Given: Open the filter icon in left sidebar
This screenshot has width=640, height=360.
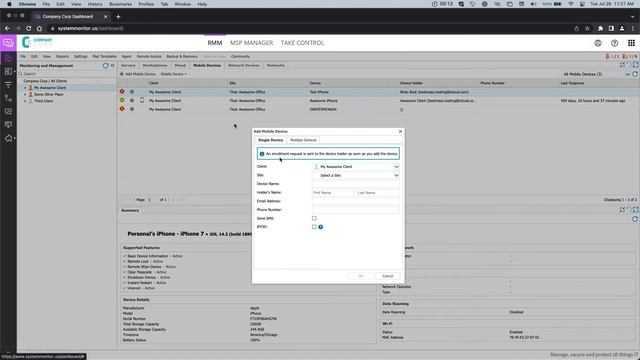Looking at the screenshot, I should click(8, 85).
